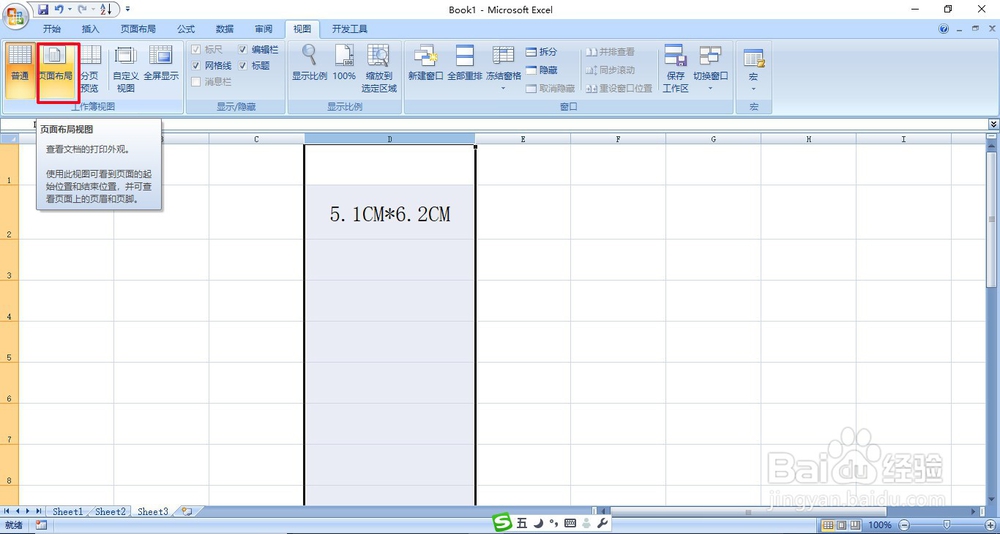Click the horizontal scrollbar thumb
Viewport: 1000px width, 534px height.
tap(748, 511)
